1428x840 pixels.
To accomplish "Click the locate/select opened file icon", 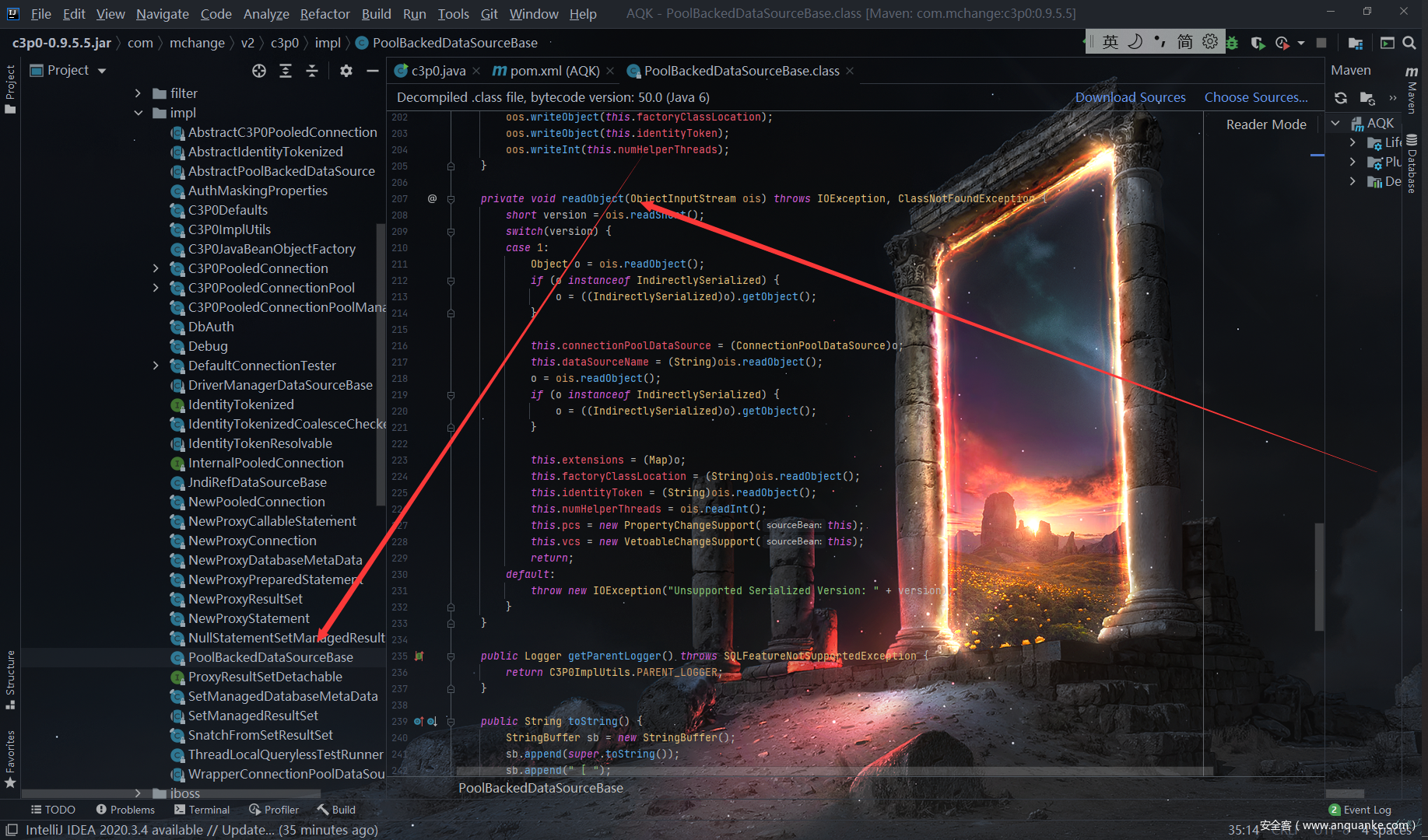I will tap(259, 71).
